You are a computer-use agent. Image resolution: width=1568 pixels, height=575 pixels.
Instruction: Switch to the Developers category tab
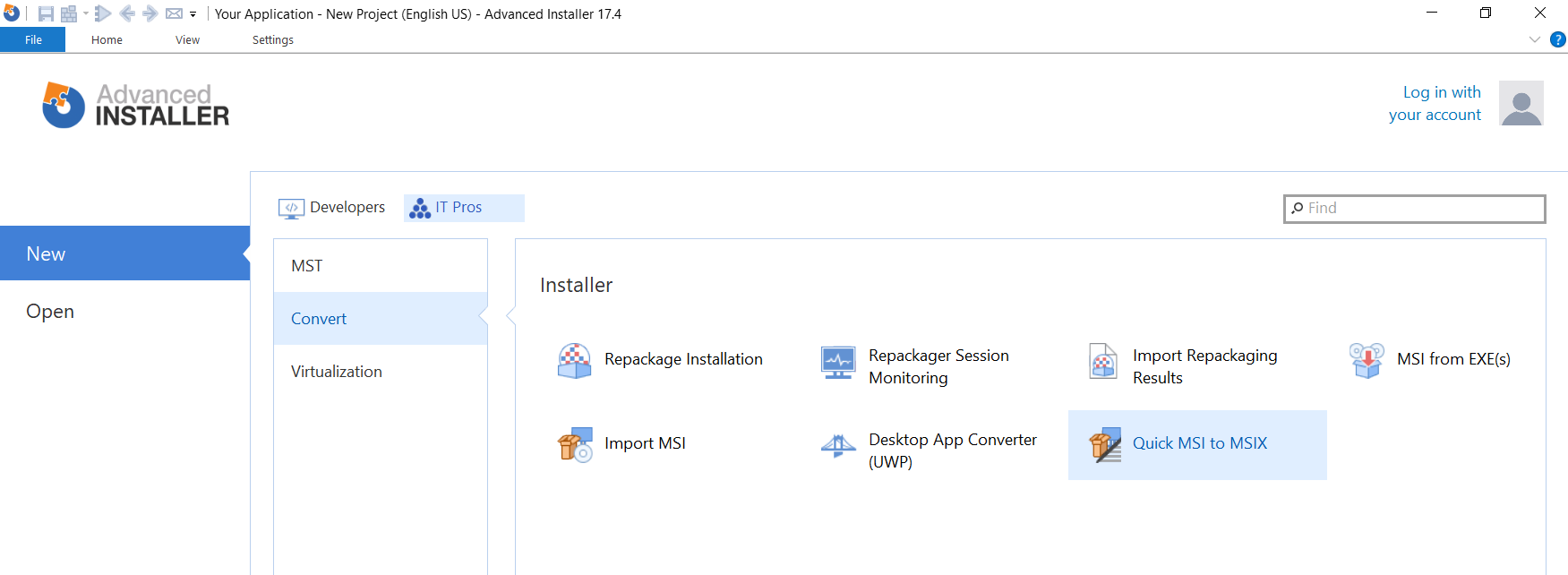click(x=332, y=208)
